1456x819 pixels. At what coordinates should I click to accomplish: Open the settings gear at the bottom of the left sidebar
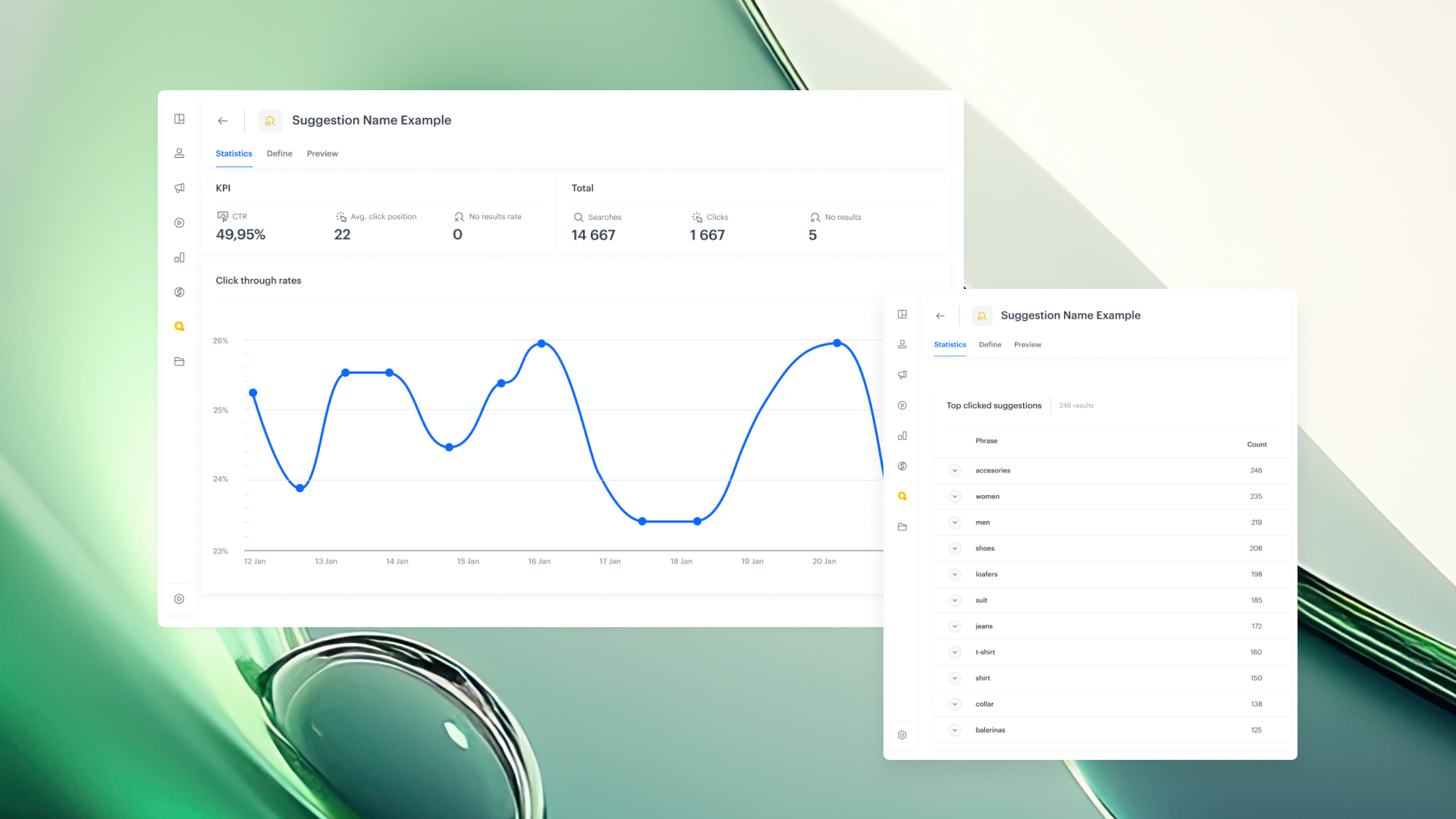pos(179,599)
